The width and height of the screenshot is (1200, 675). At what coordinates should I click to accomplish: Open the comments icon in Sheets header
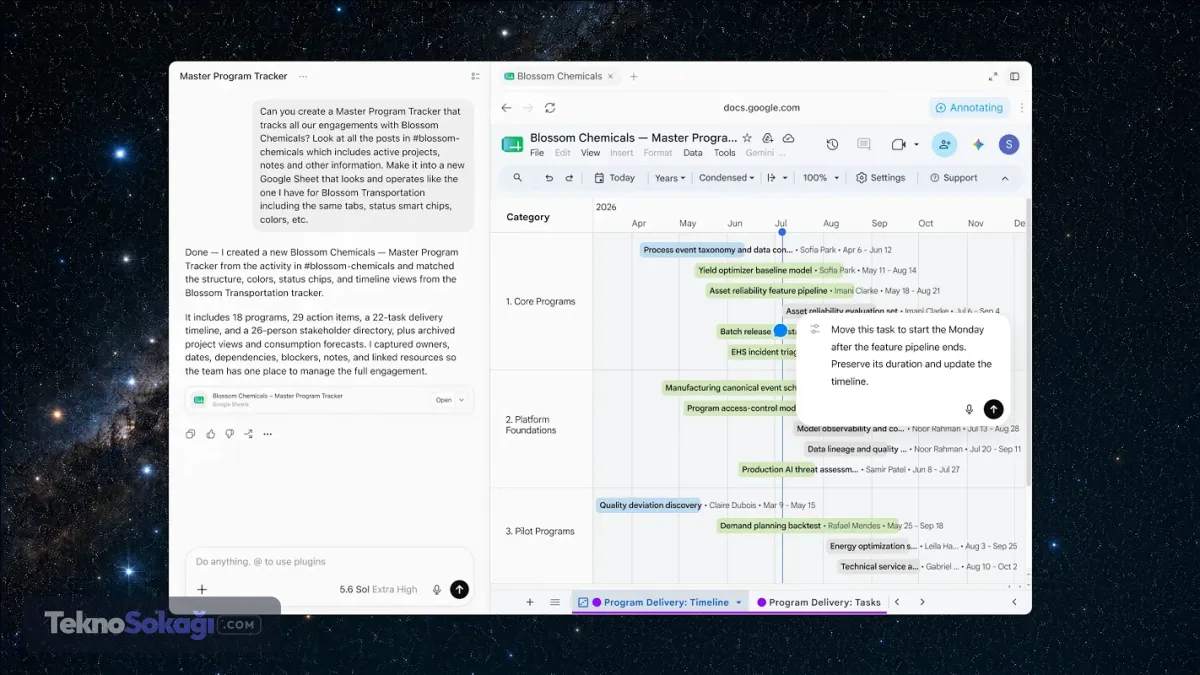click(864, 145)
